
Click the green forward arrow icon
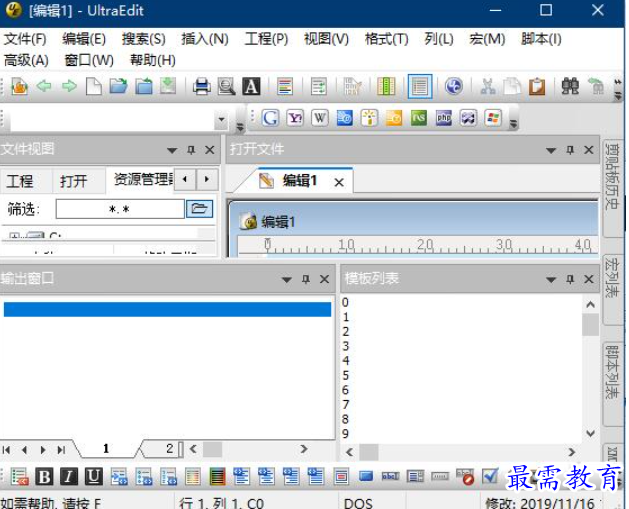point(69,86)
